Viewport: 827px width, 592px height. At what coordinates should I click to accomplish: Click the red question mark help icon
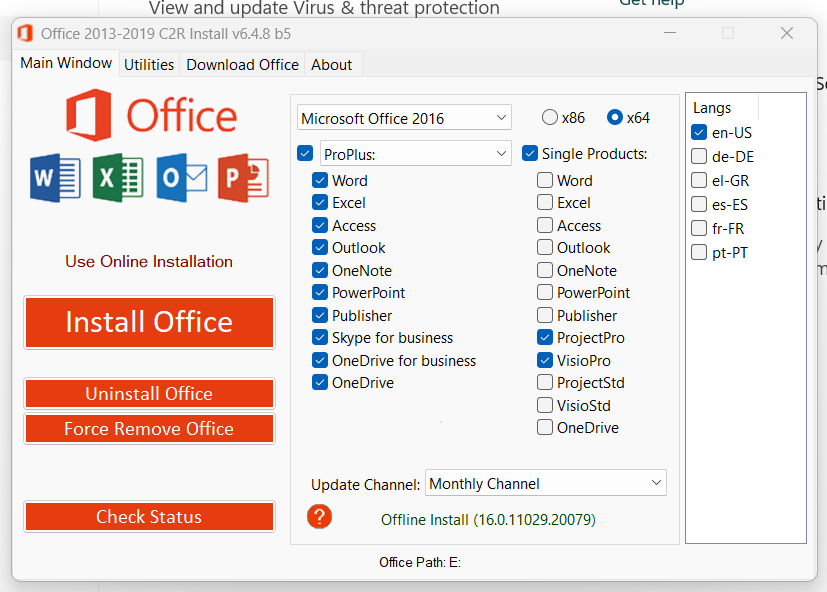(x=320, y=517)
